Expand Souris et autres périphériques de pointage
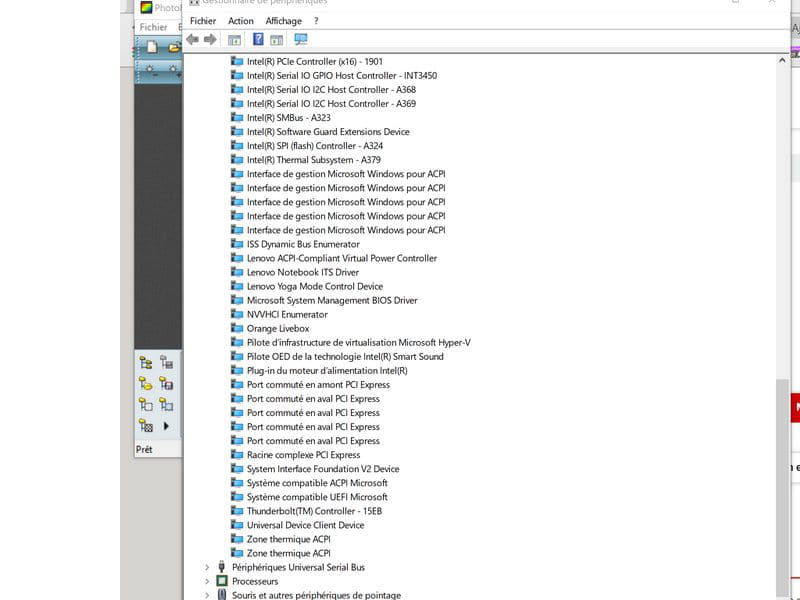The image size is (800, 600). point(207,595)
